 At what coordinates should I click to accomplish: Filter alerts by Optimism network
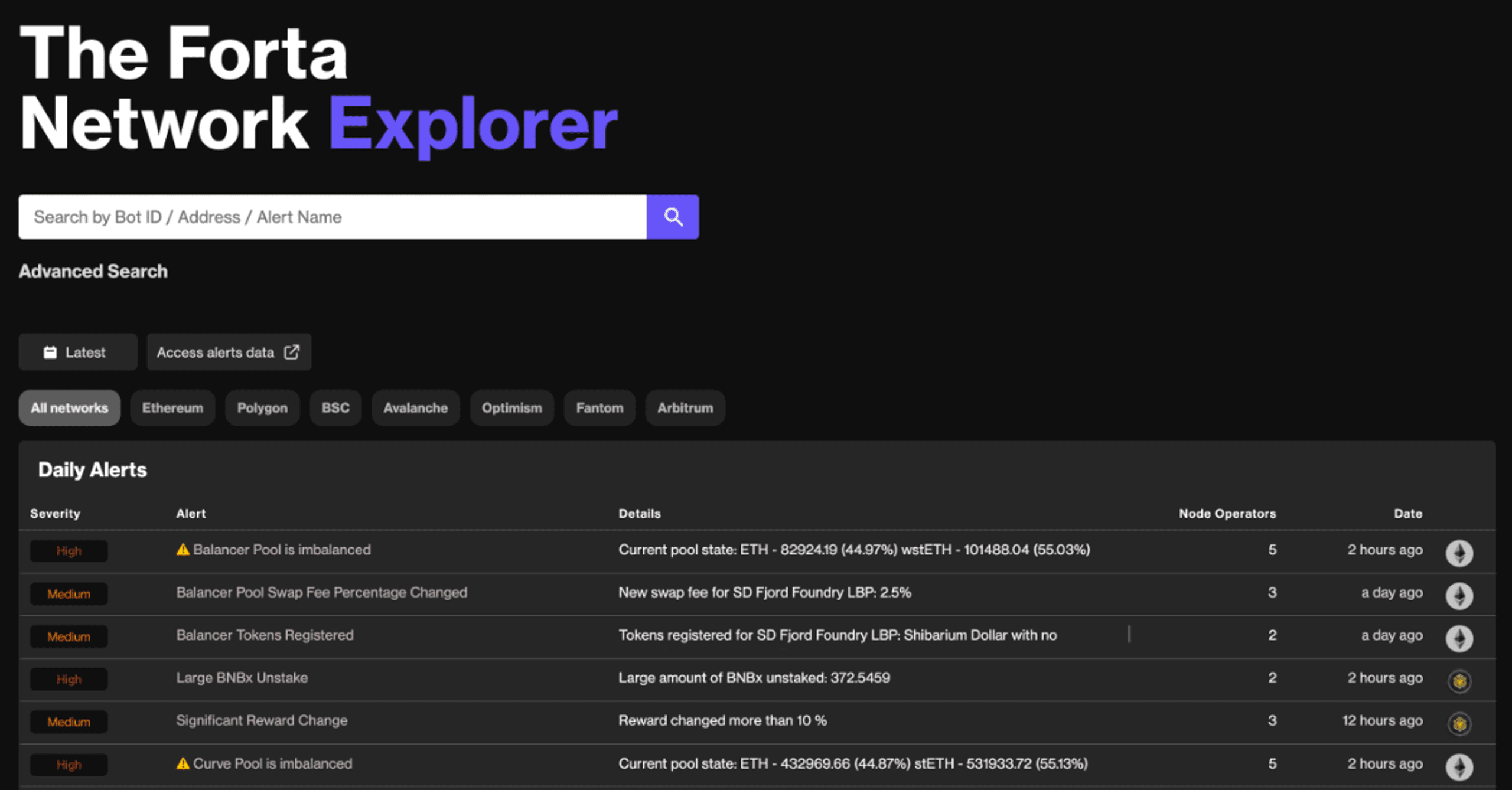[512, 407]
